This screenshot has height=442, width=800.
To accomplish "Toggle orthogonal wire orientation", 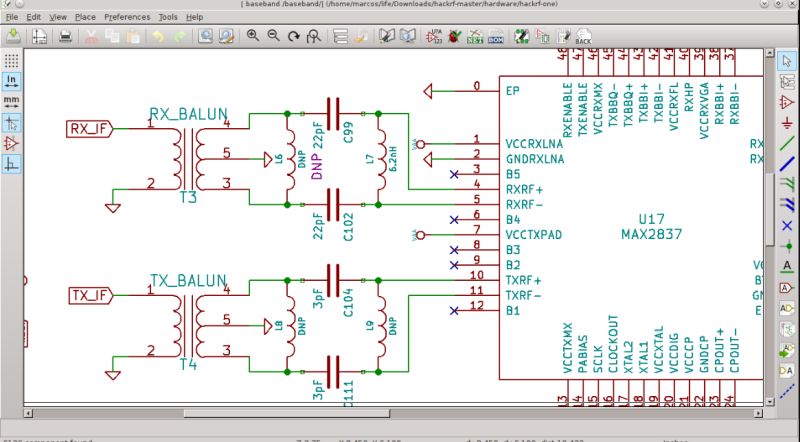I will pos(11,164).
